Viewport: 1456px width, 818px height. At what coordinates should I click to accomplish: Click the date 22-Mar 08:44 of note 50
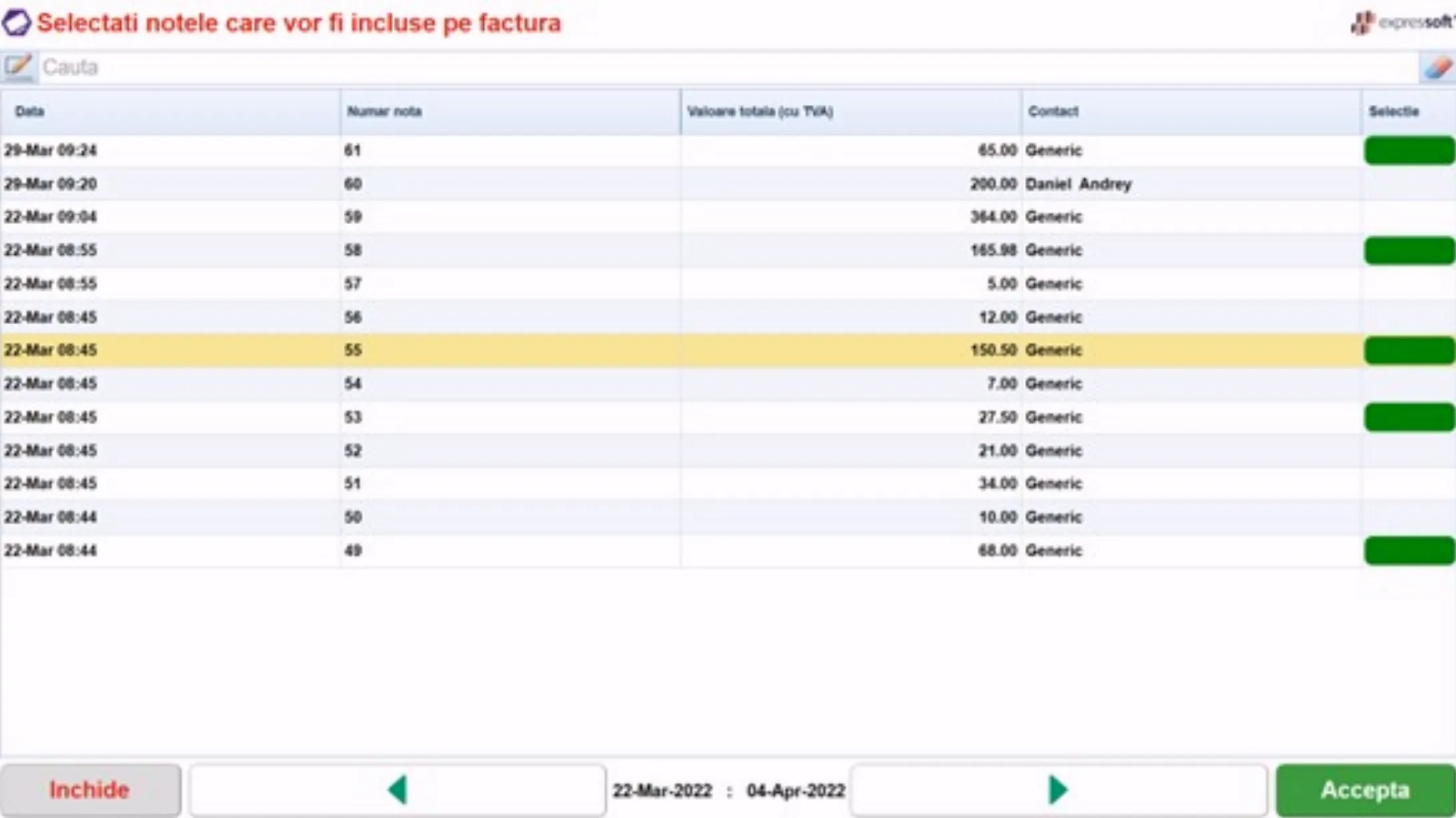tap(50, 517)
